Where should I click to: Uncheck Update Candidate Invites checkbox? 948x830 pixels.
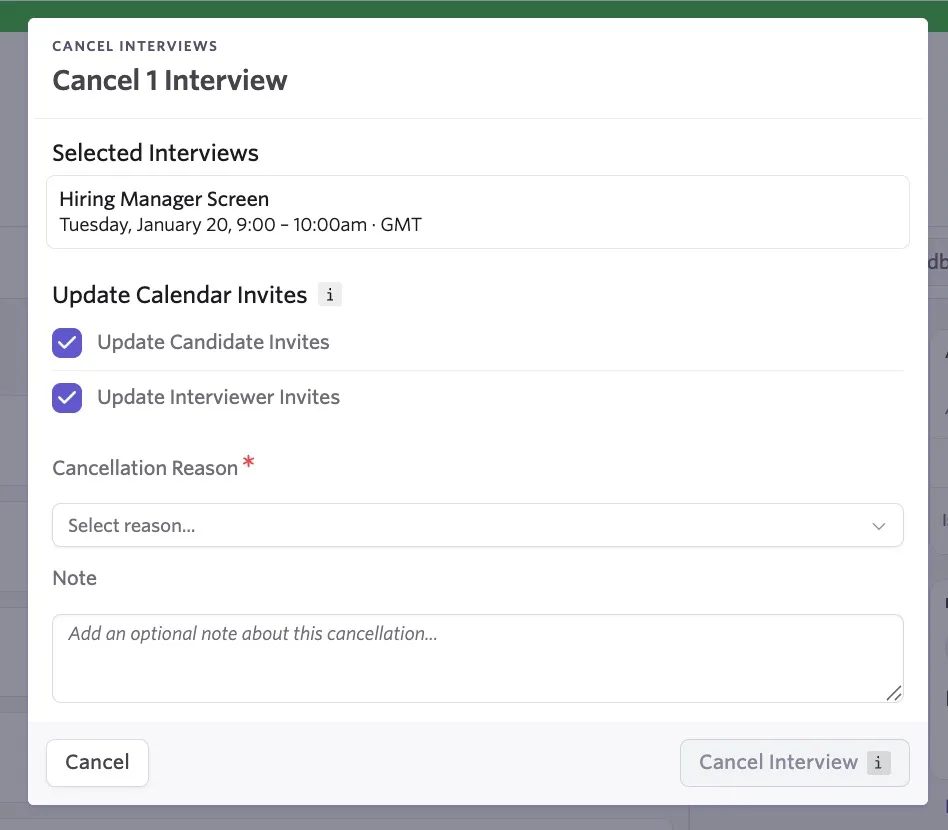point(67,343)
